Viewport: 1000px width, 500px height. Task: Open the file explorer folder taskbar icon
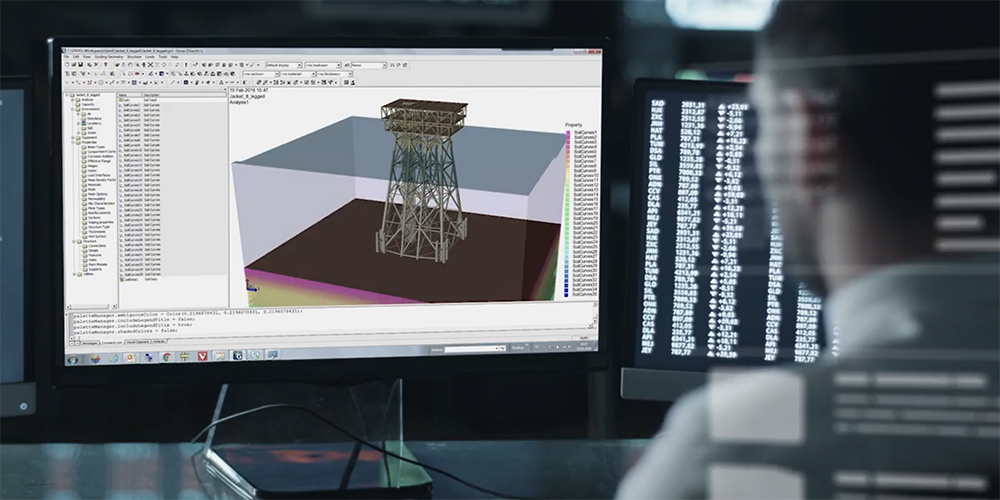coord(219,355)
